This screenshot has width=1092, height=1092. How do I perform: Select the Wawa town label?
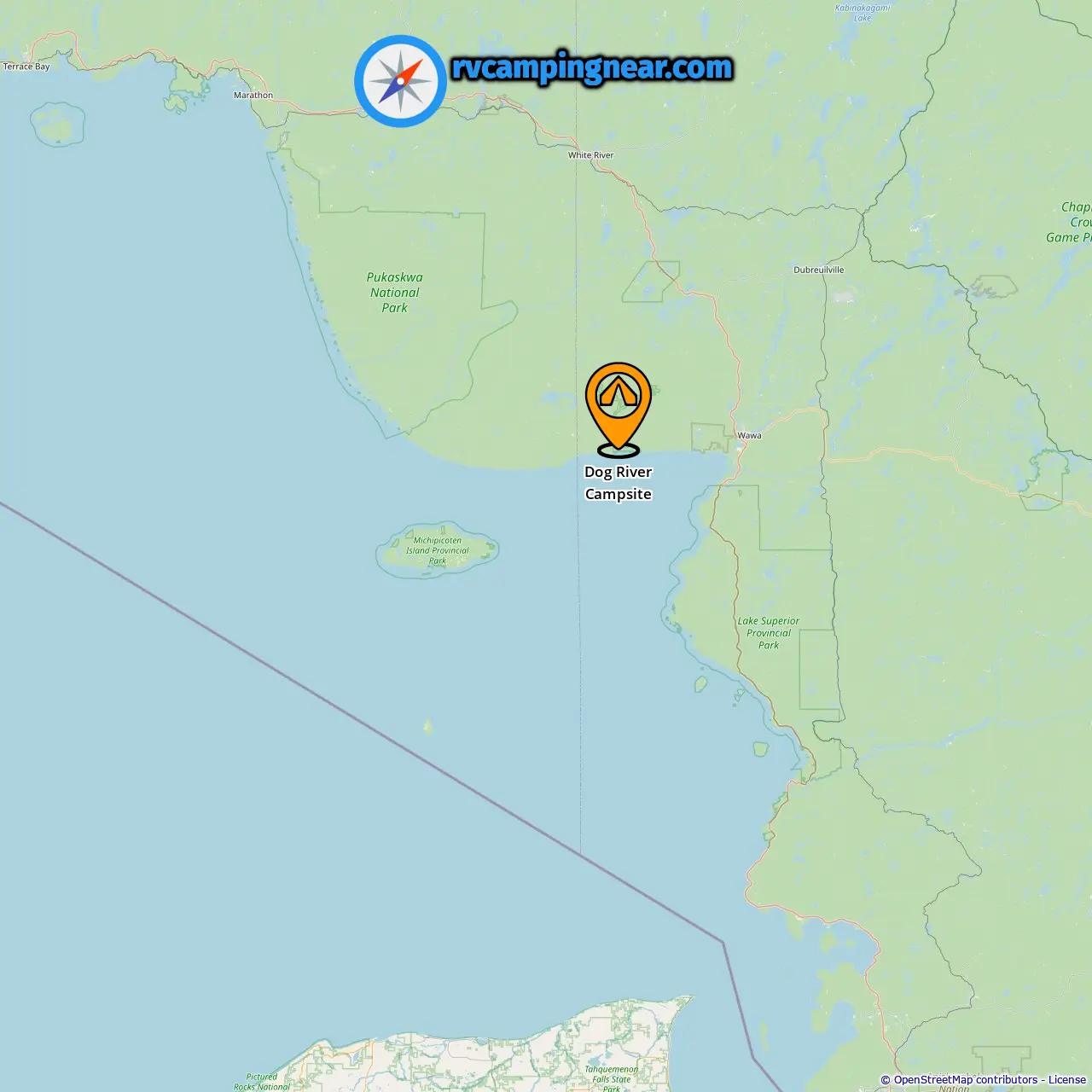pyautogui.click(x=749, y=435)
